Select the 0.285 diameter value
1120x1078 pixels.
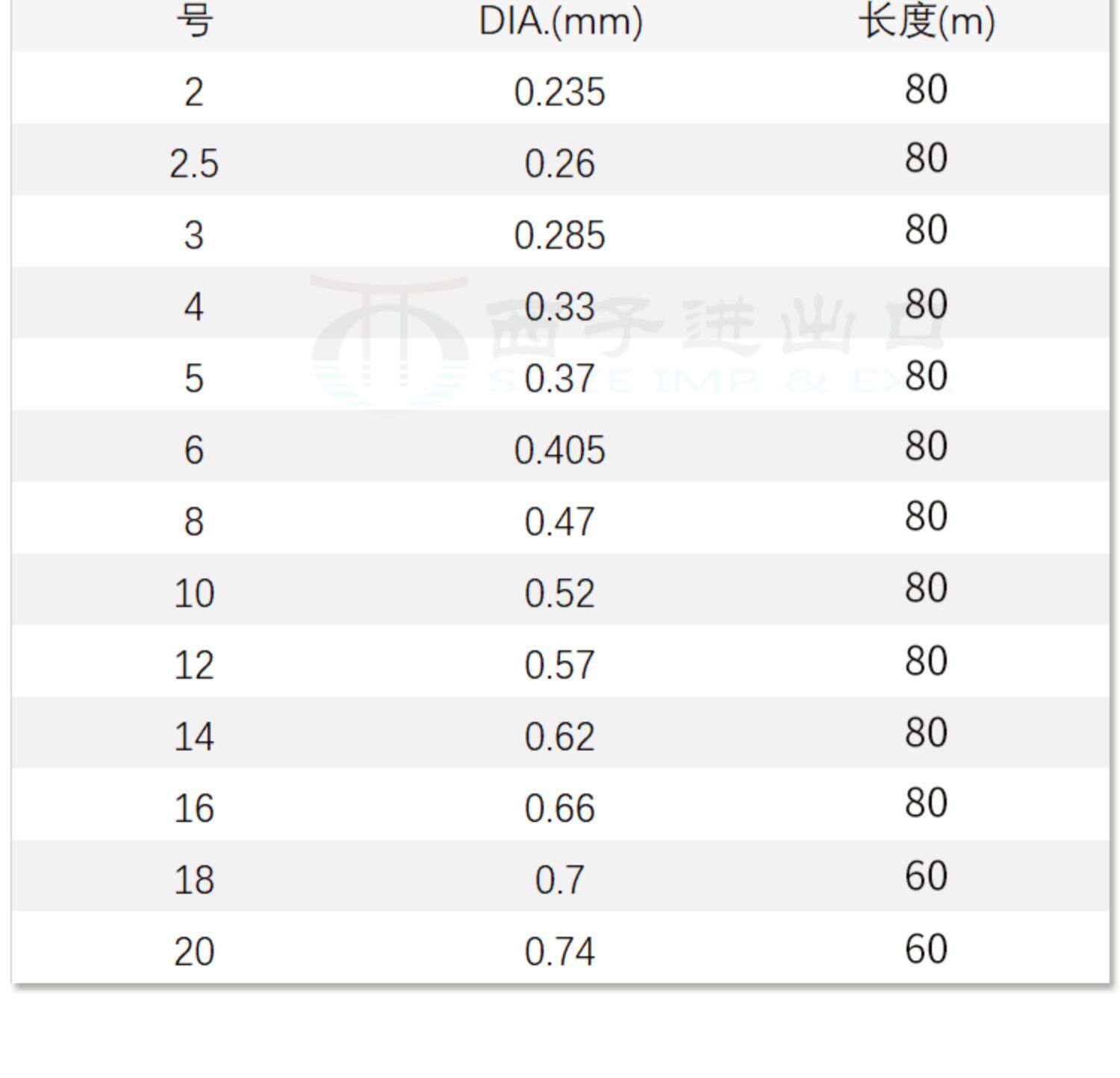click(560, 235)
